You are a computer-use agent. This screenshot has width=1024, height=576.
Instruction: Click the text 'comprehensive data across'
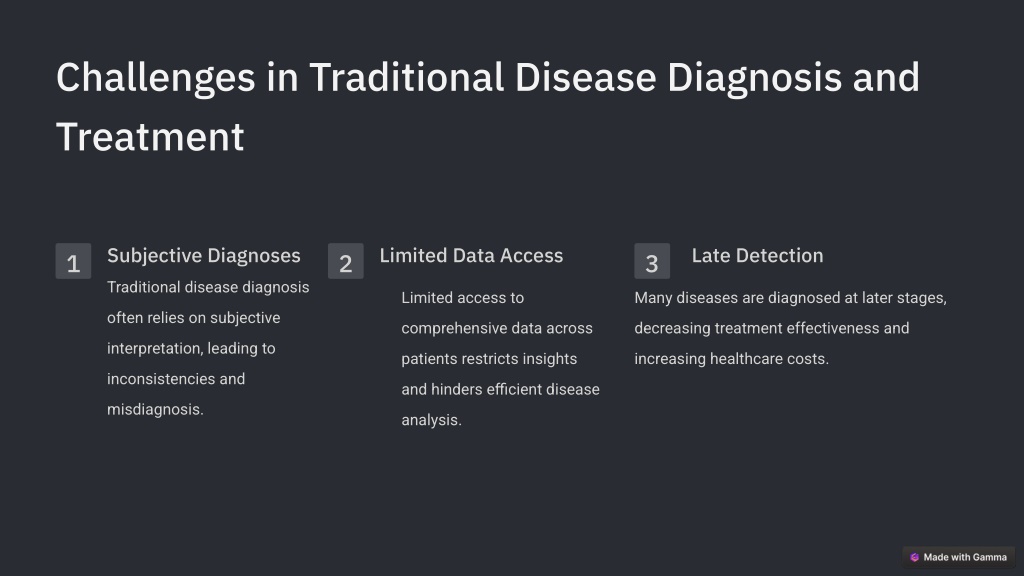click(497, 328)
